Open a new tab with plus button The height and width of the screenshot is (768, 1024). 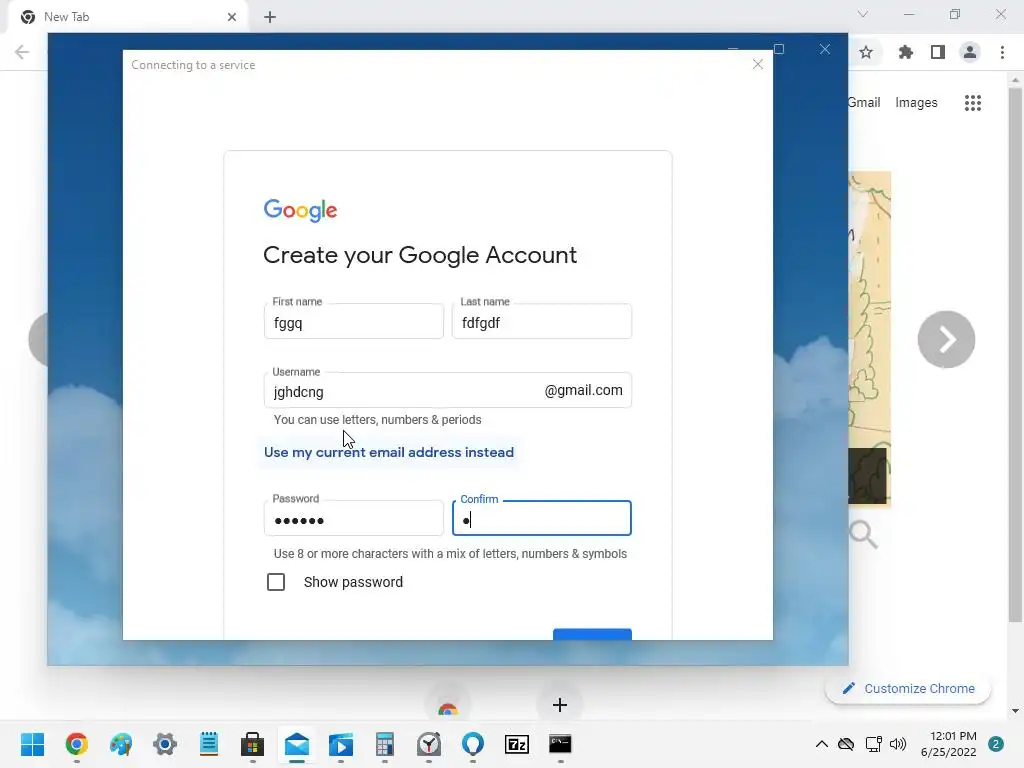[x=270, y=17]
